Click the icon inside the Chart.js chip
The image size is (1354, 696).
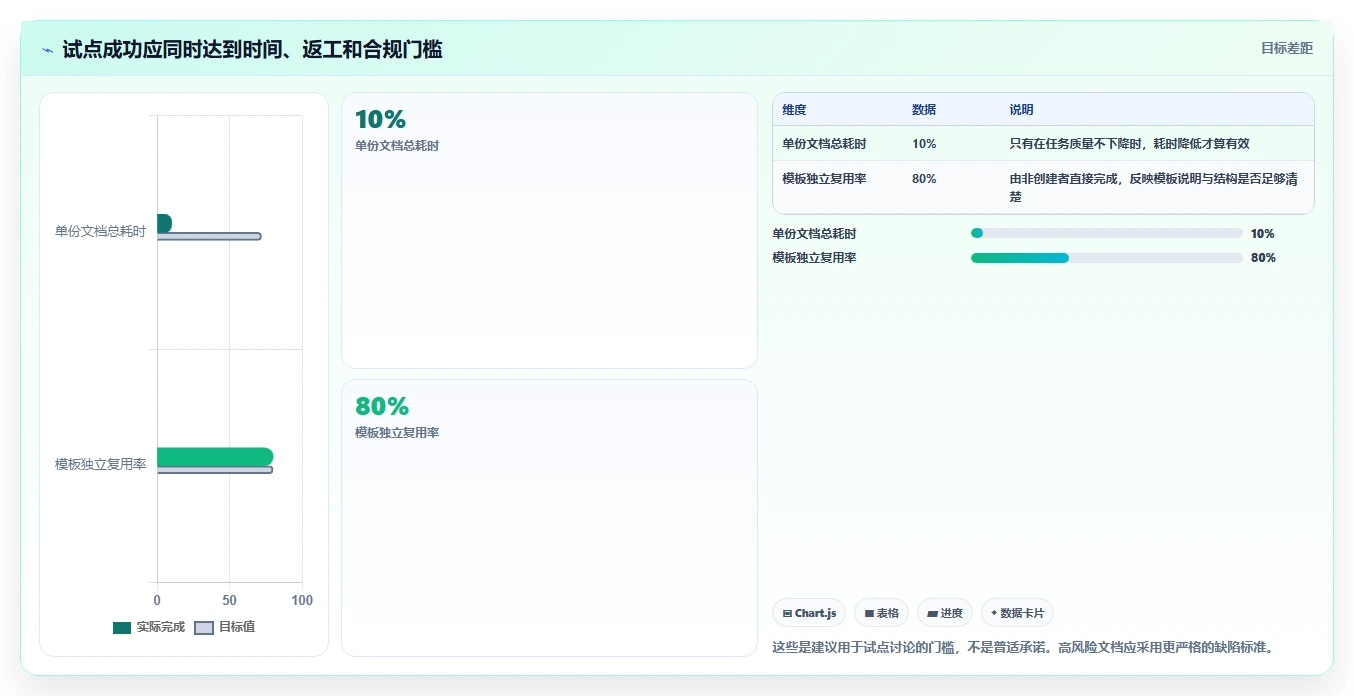coord(787,613)
